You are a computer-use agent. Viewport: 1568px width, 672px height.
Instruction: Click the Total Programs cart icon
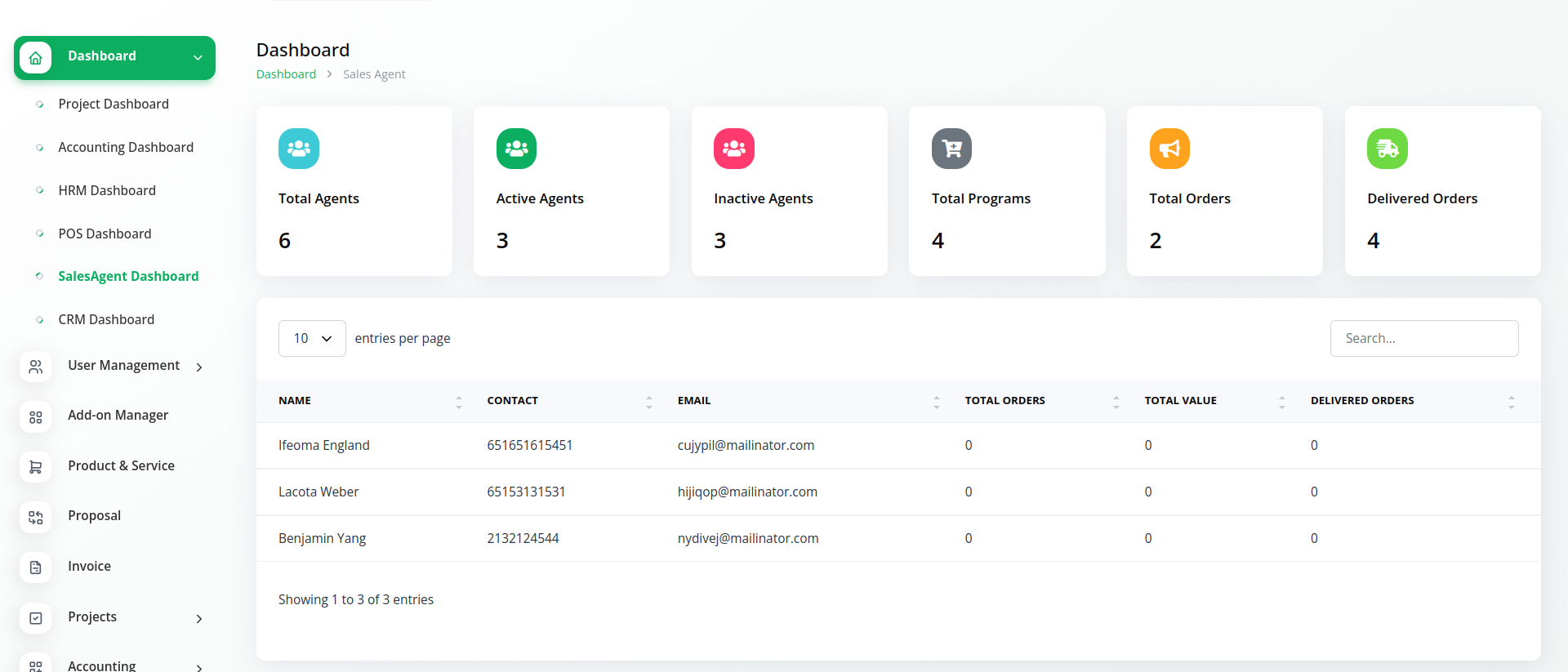point(951,149)
